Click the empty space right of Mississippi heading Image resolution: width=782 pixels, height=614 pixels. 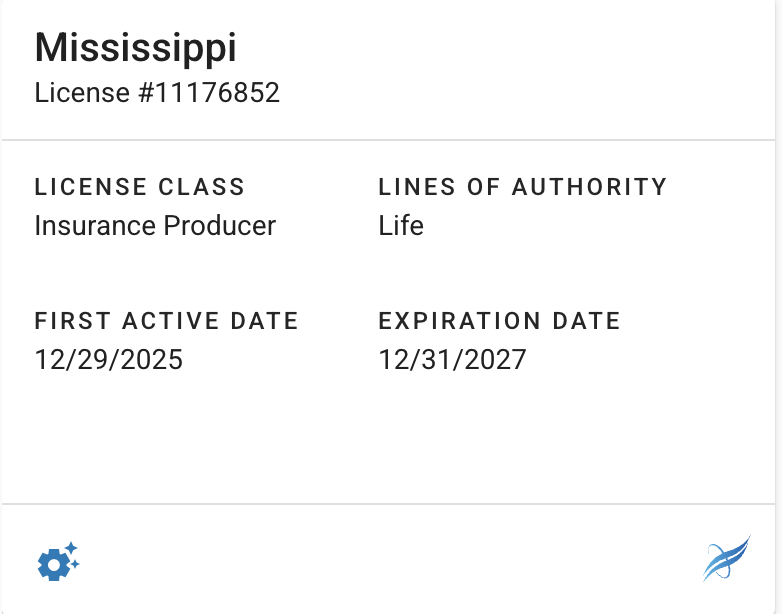point(500,48)
